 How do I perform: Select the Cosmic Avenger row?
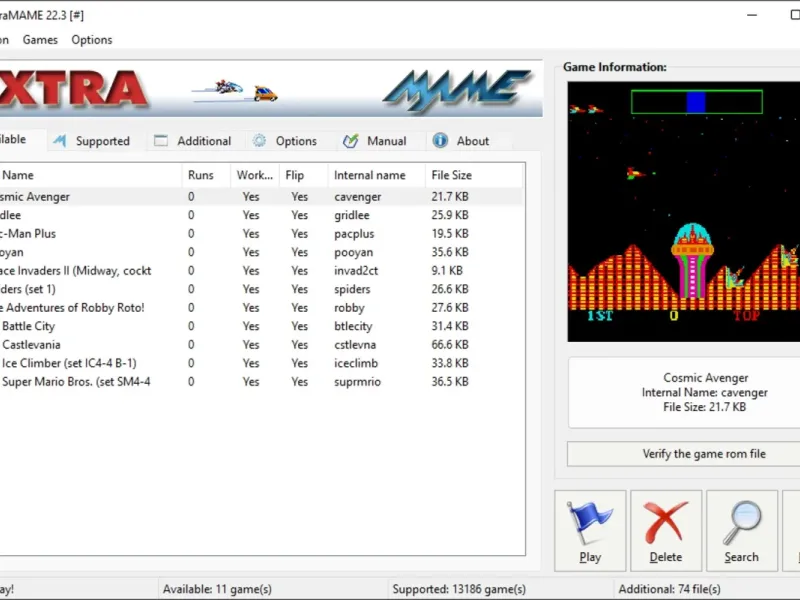click(x=261, y=196)
